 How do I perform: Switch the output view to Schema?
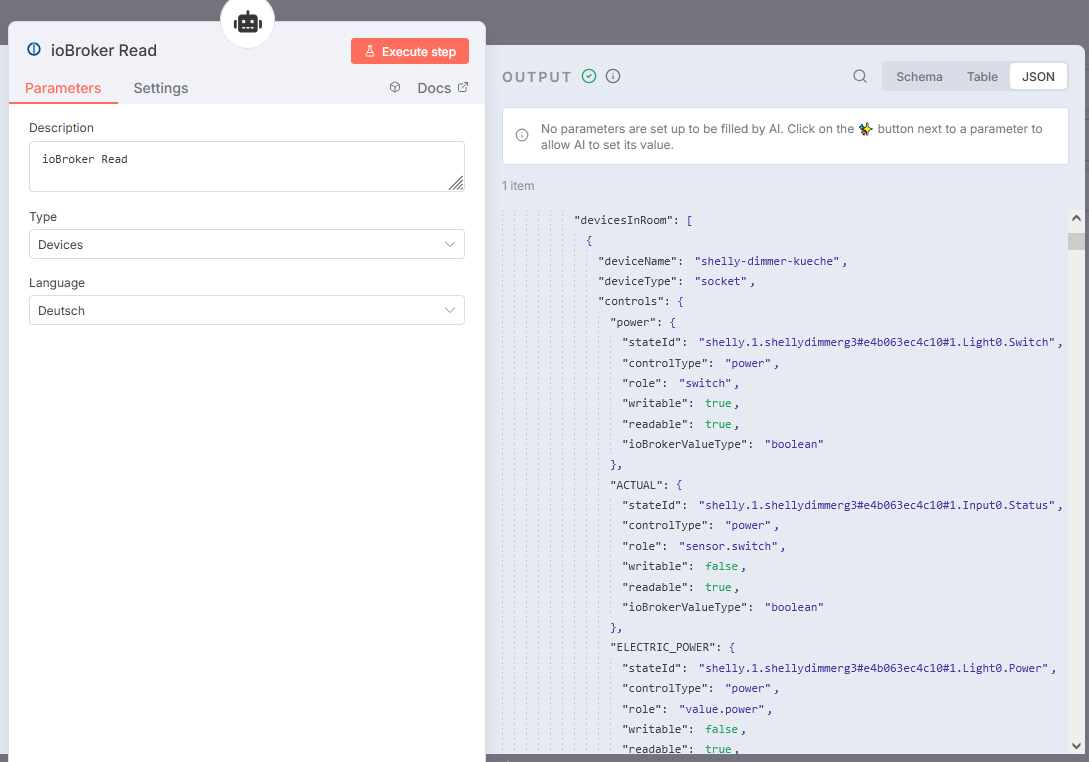tap(919, 76)
